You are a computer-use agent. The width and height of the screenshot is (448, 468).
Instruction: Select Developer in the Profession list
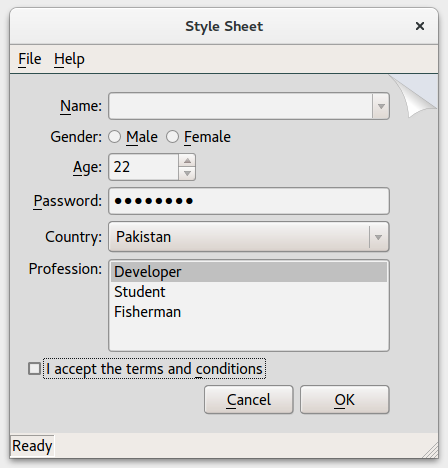[x=249, y=272]
